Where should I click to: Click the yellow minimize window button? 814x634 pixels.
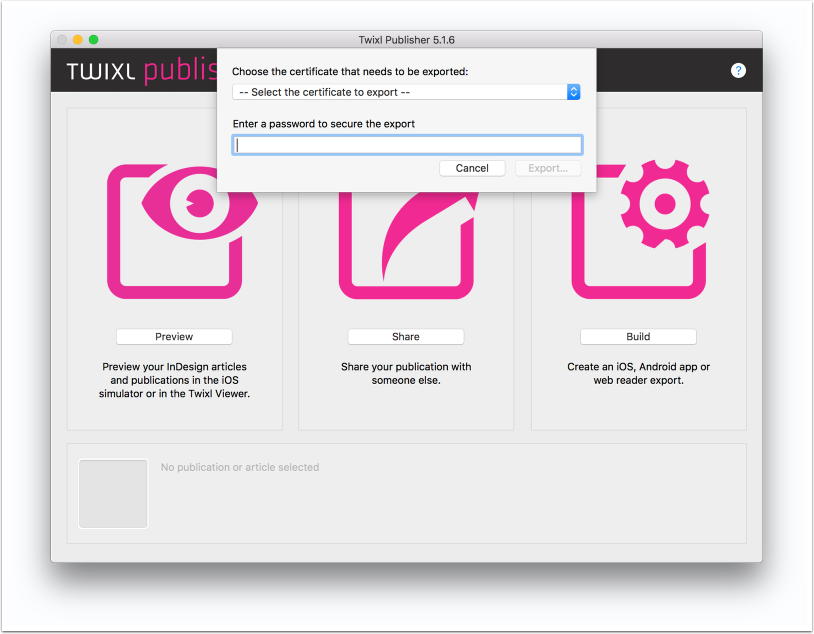[x=78, y=39]
